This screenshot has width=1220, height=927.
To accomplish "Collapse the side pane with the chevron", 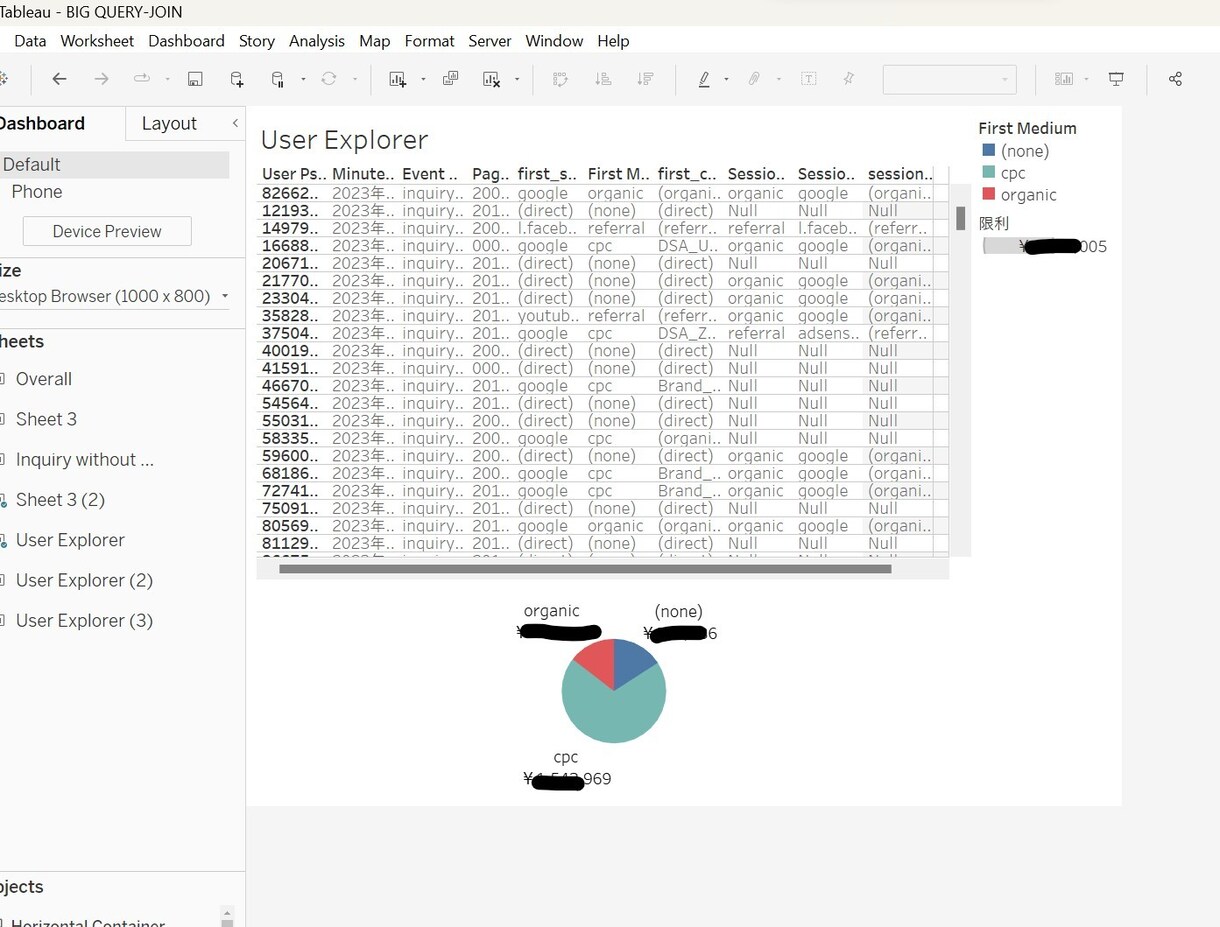I will (x=235, y=123).
